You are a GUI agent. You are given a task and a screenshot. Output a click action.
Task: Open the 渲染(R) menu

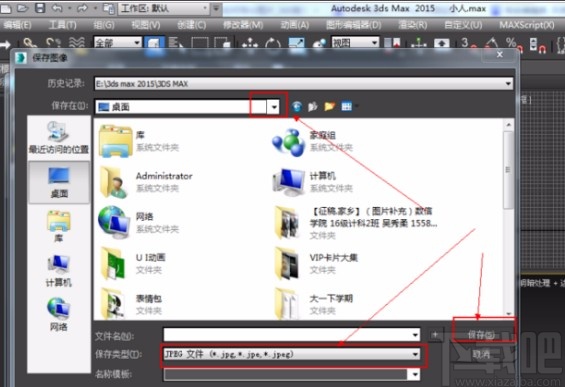point(413,25)
